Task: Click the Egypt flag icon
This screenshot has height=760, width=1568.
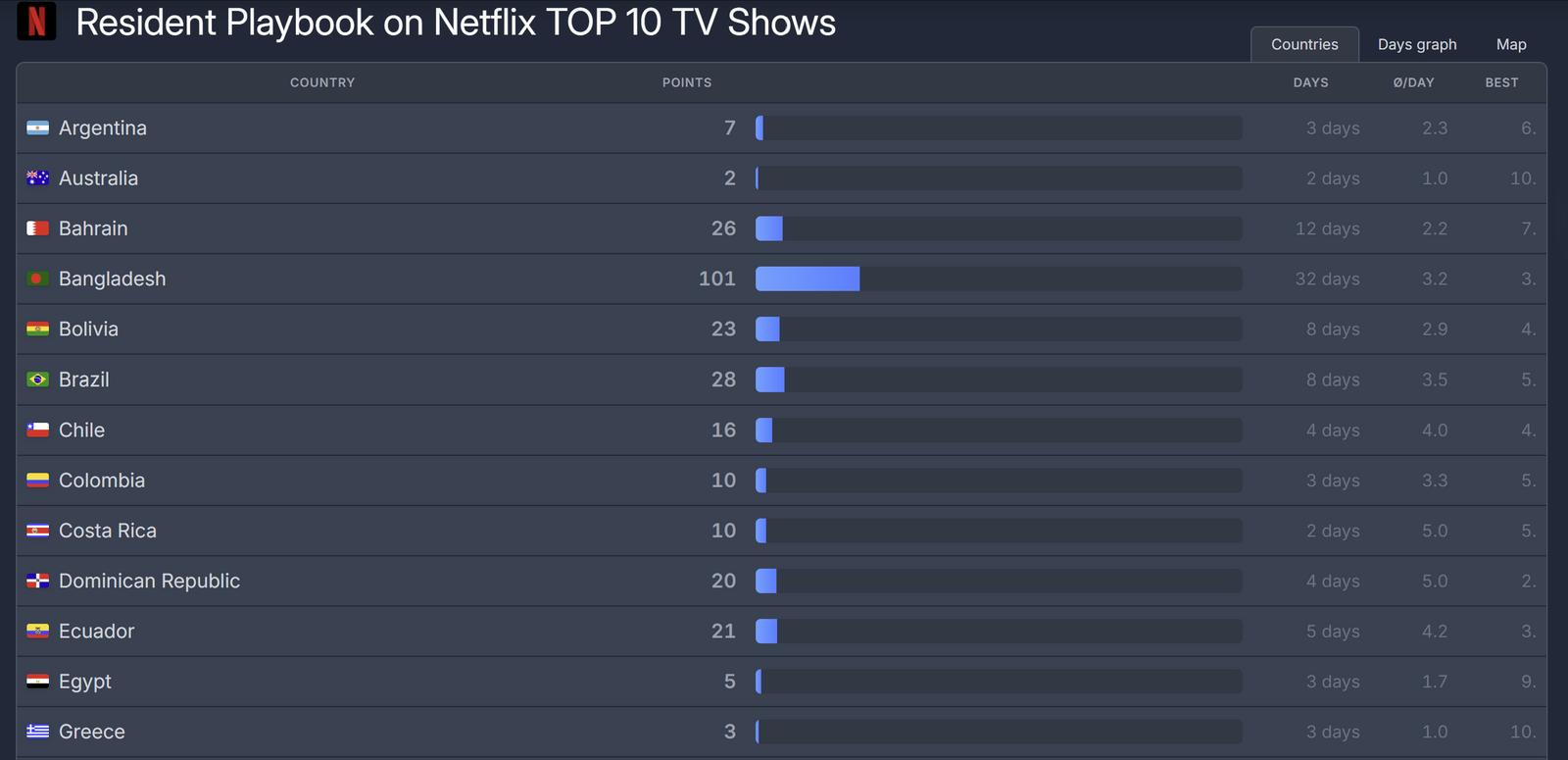Action: click(37, 682)
